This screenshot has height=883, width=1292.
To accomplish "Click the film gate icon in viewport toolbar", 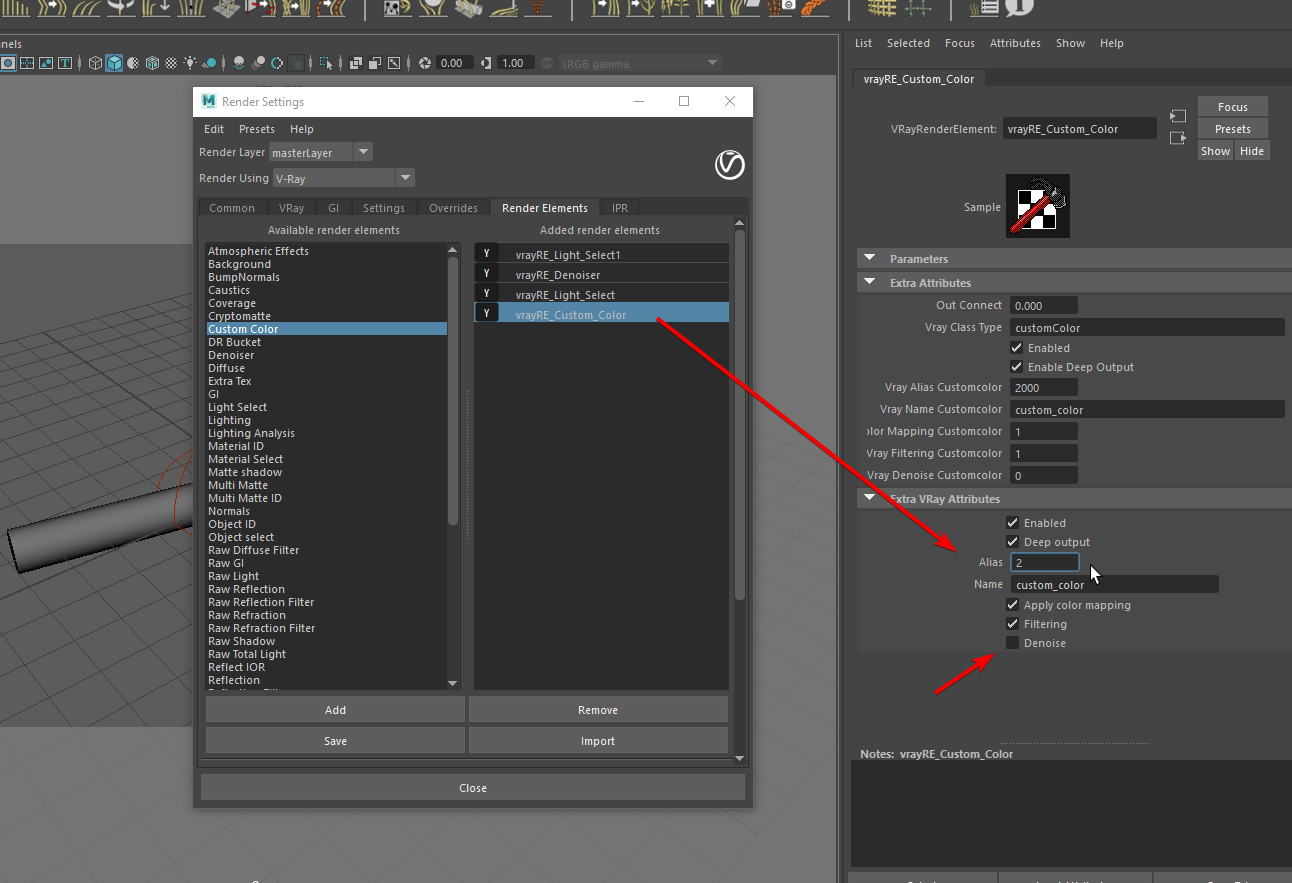I will click(x=27, y=63).
